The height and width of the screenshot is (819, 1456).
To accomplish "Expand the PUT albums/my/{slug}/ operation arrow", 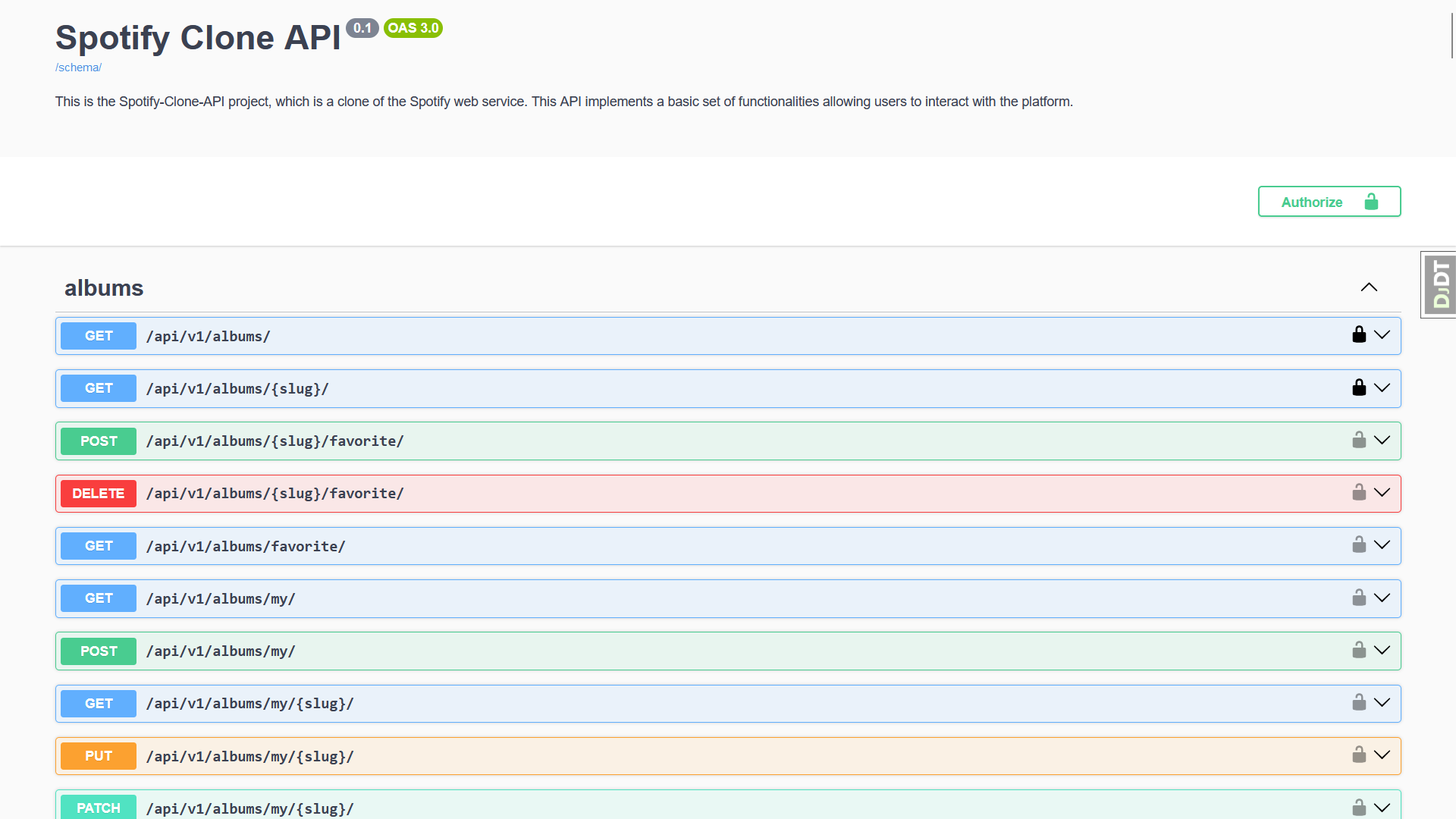I will pos(1382,755).
